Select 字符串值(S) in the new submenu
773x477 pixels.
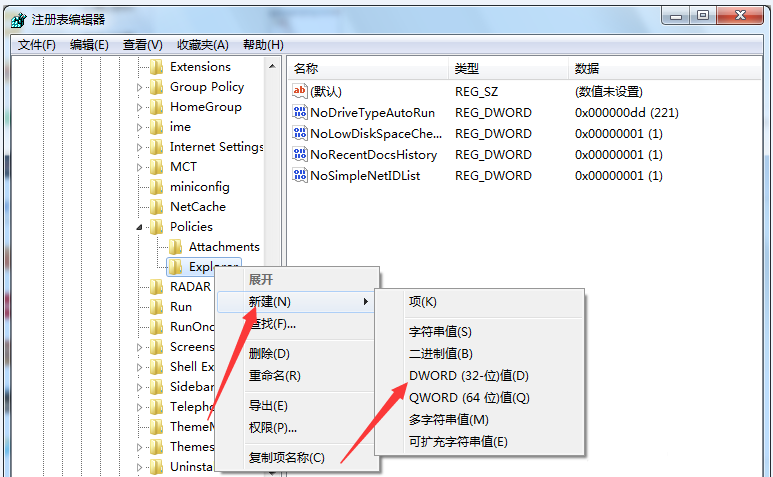[440, 332]
